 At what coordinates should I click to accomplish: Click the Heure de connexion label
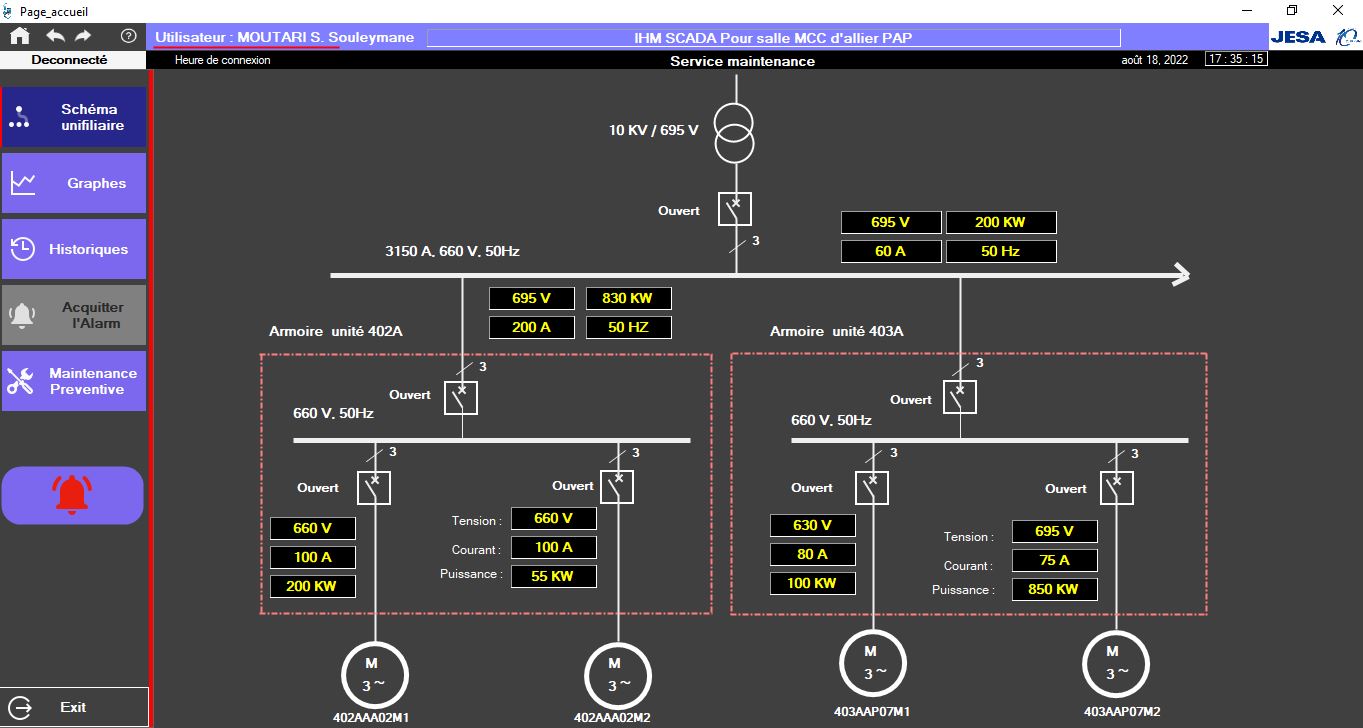(222, 60)
